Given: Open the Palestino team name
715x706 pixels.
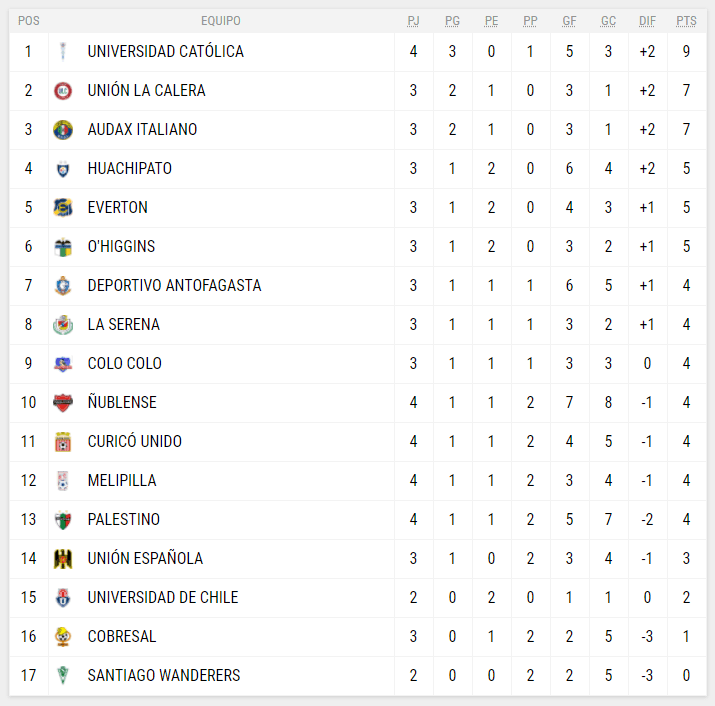Looking at the screenshot, I should click(123, 520).
